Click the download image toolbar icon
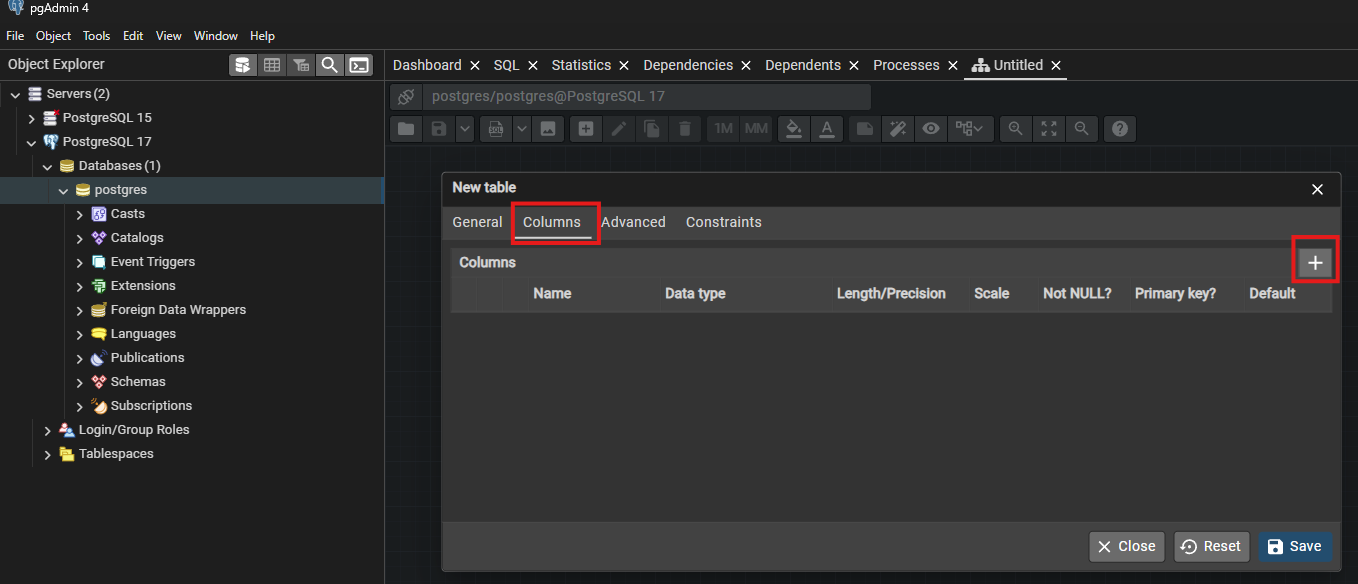Image resolution: width=1358 pixels, height=584 pixels. (x=547, y=128)
